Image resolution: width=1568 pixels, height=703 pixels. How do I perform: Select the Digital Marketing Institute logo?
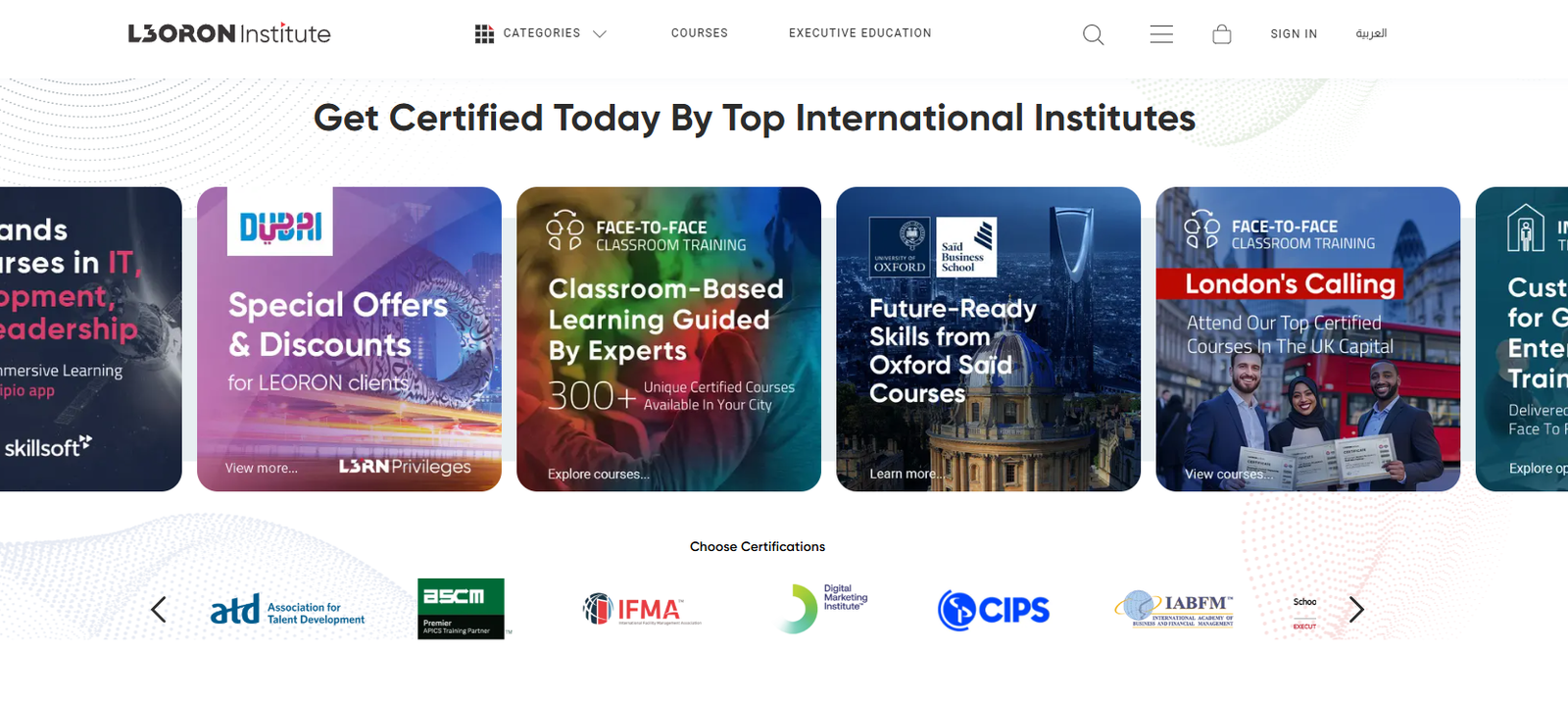click(x=823, y=608)
